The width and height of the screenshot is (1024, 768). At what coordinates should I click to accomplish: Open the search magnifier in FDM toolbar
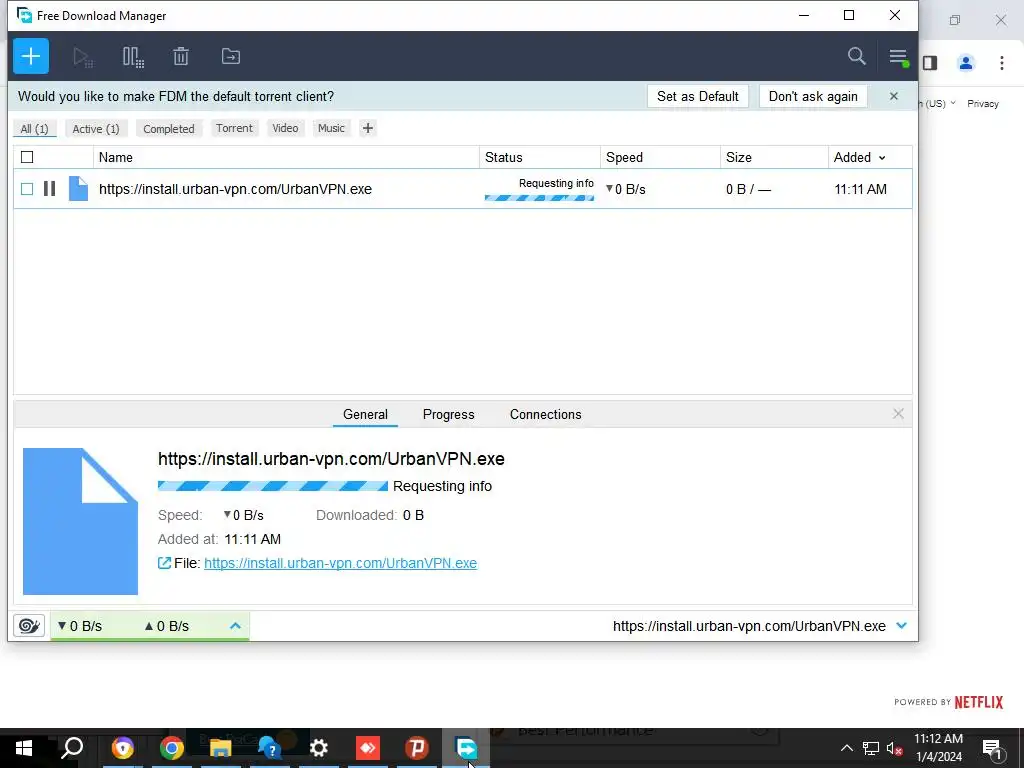coord(857,56)
